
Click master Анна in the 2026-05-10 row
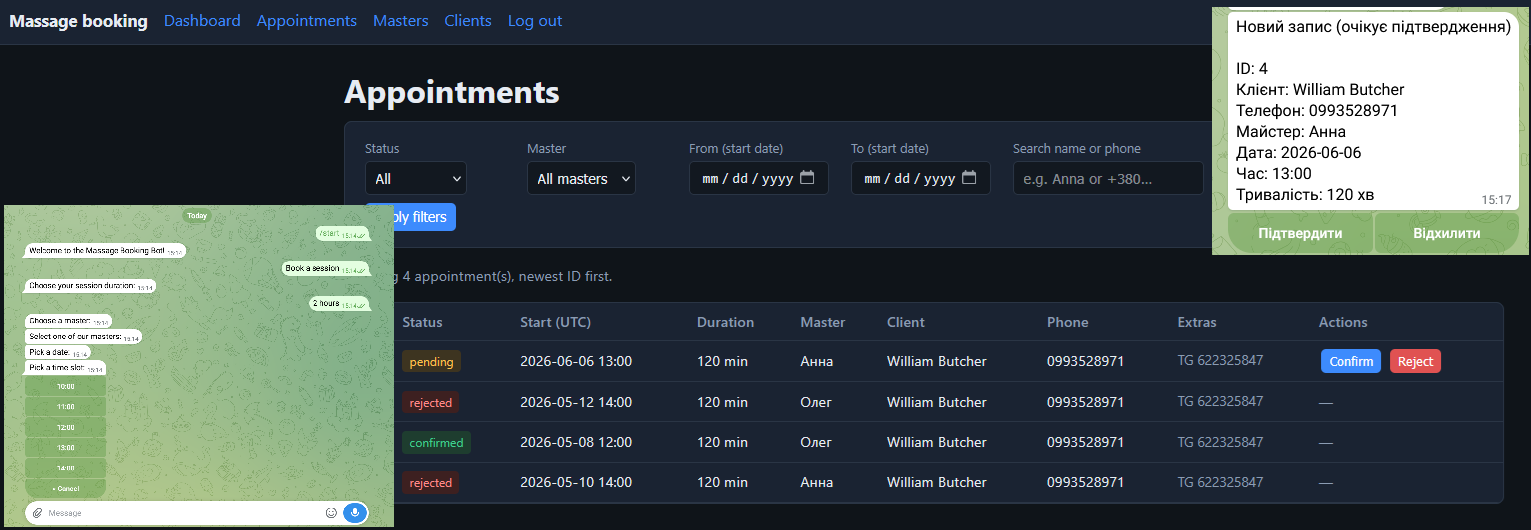pyautogui.click(x=818, y=482)
